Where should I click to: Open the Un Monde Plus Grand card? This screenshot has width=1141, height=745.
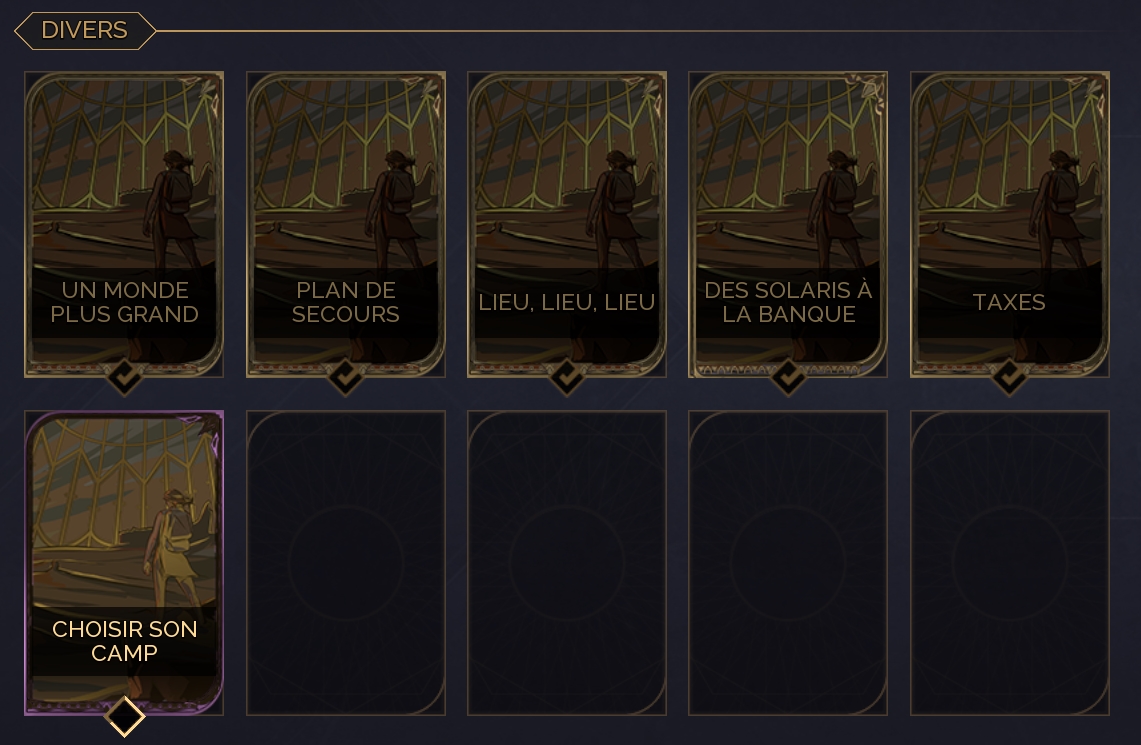124,224
